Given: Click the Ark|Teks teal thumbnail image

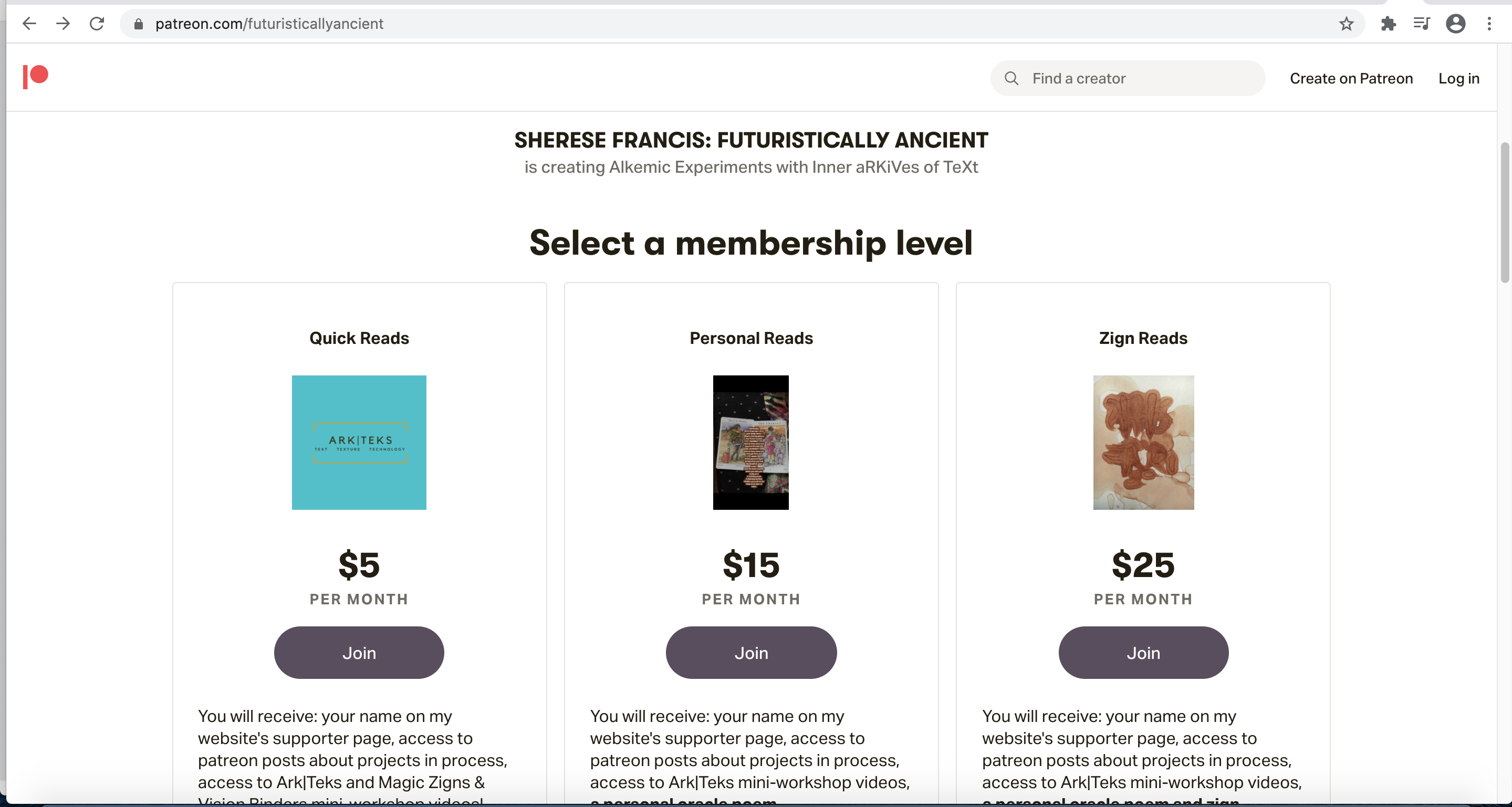Looking at the screenshot, I should (359, 443).
